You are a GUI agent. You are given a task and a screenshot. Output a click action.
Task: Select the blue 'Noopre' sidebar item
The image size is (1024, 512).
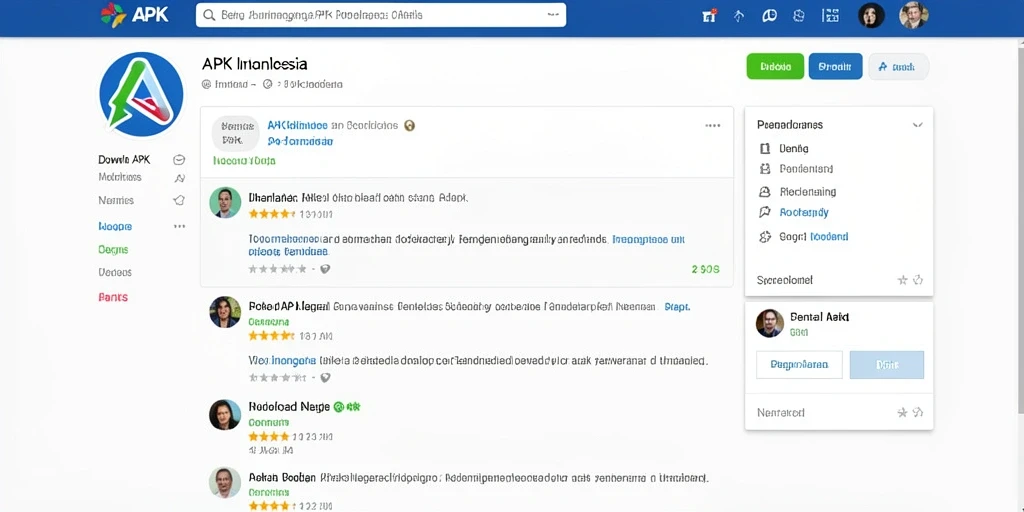(115, 227)
